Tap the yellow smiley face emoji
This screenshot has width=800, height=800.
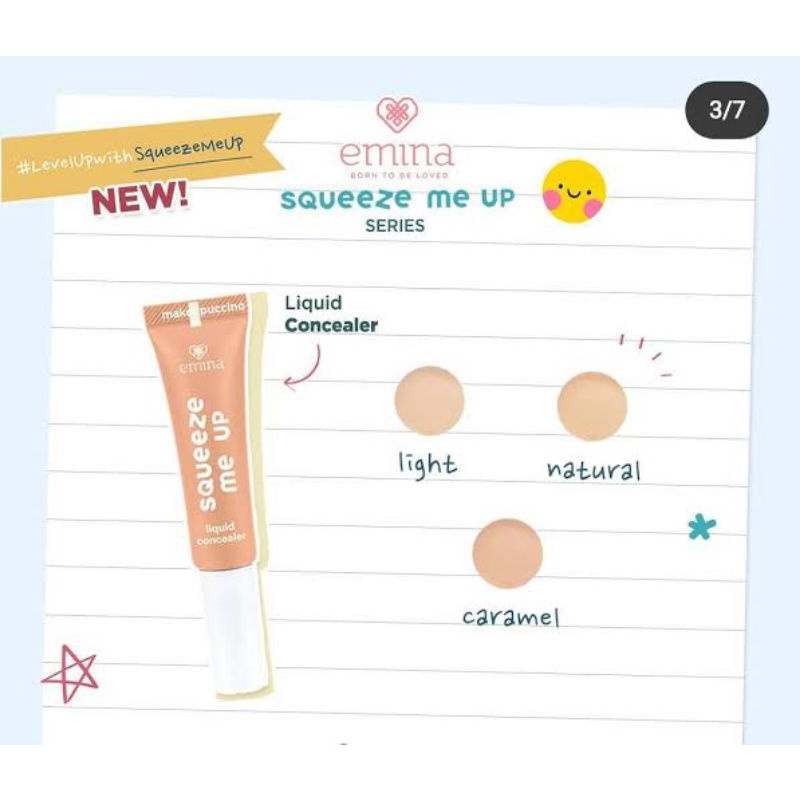coord(574,191)
